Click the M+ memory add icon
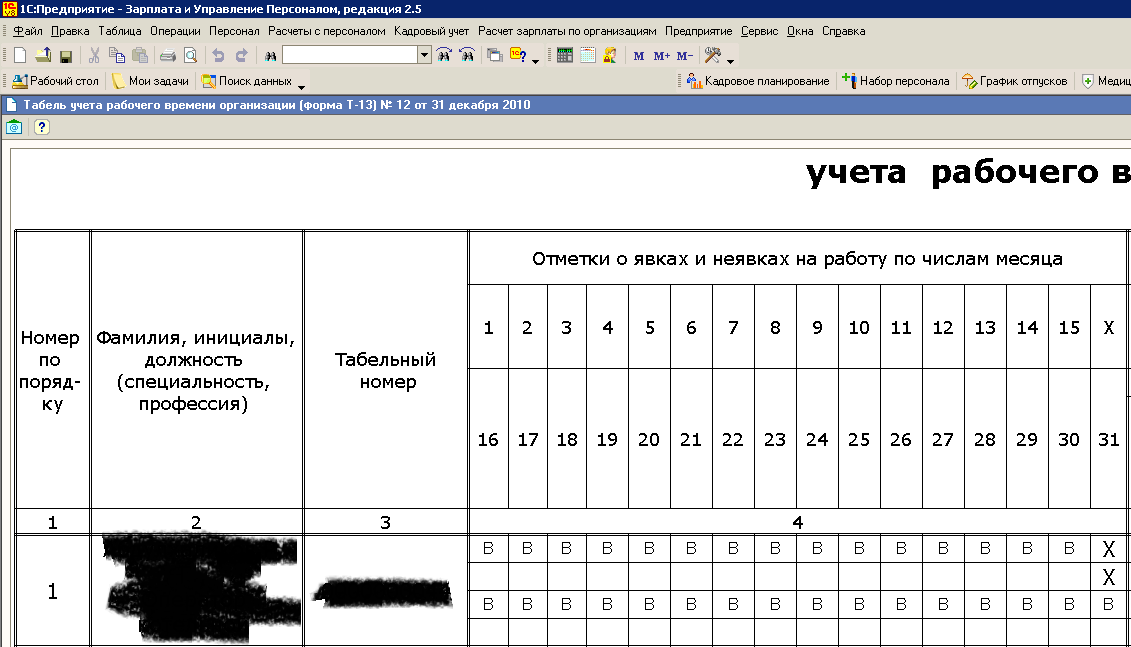This screenshot has height=647, width=1131. tap(661, 56)
